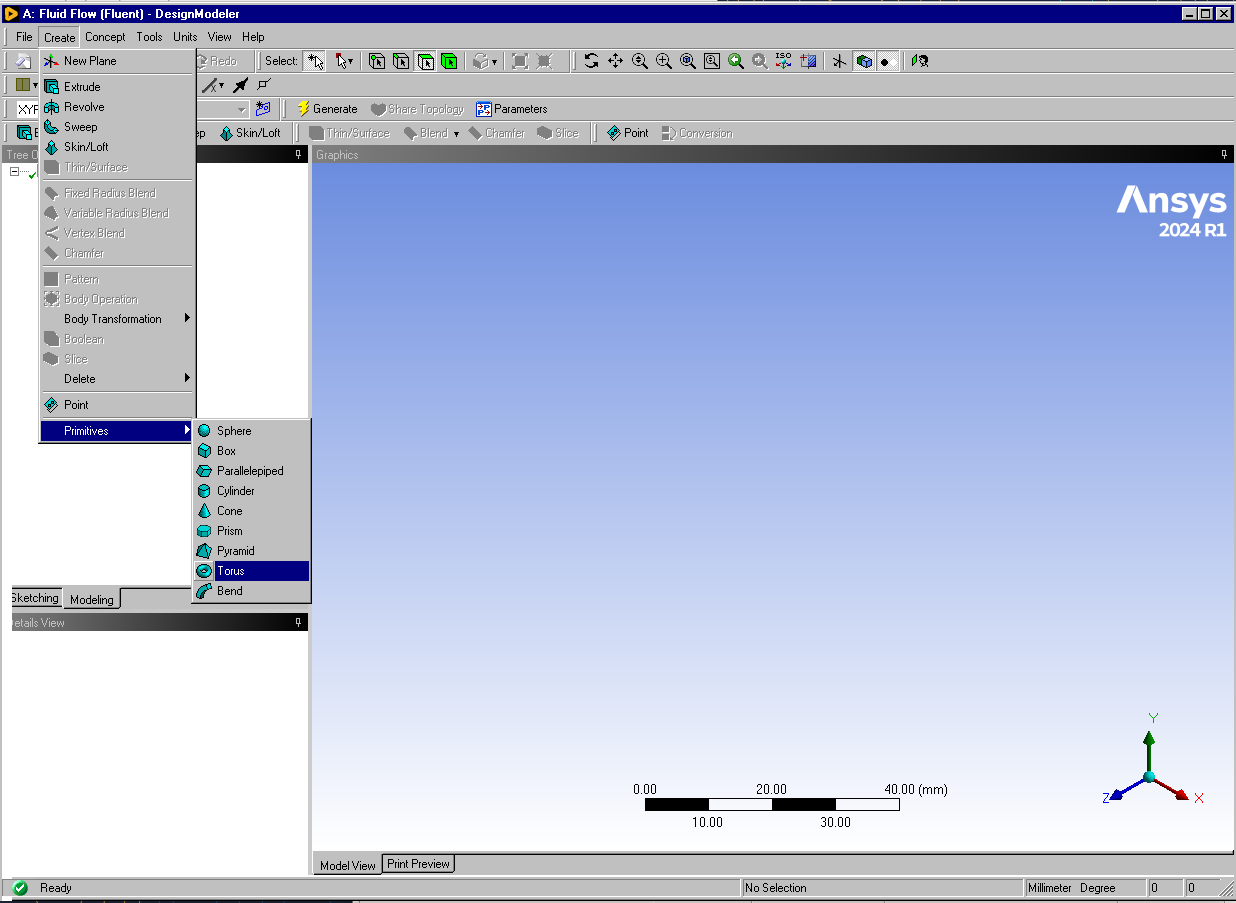Toggle the Bodies selection filter
The width and height of the screenshot is (1236, 903).
tap(449, 61)
